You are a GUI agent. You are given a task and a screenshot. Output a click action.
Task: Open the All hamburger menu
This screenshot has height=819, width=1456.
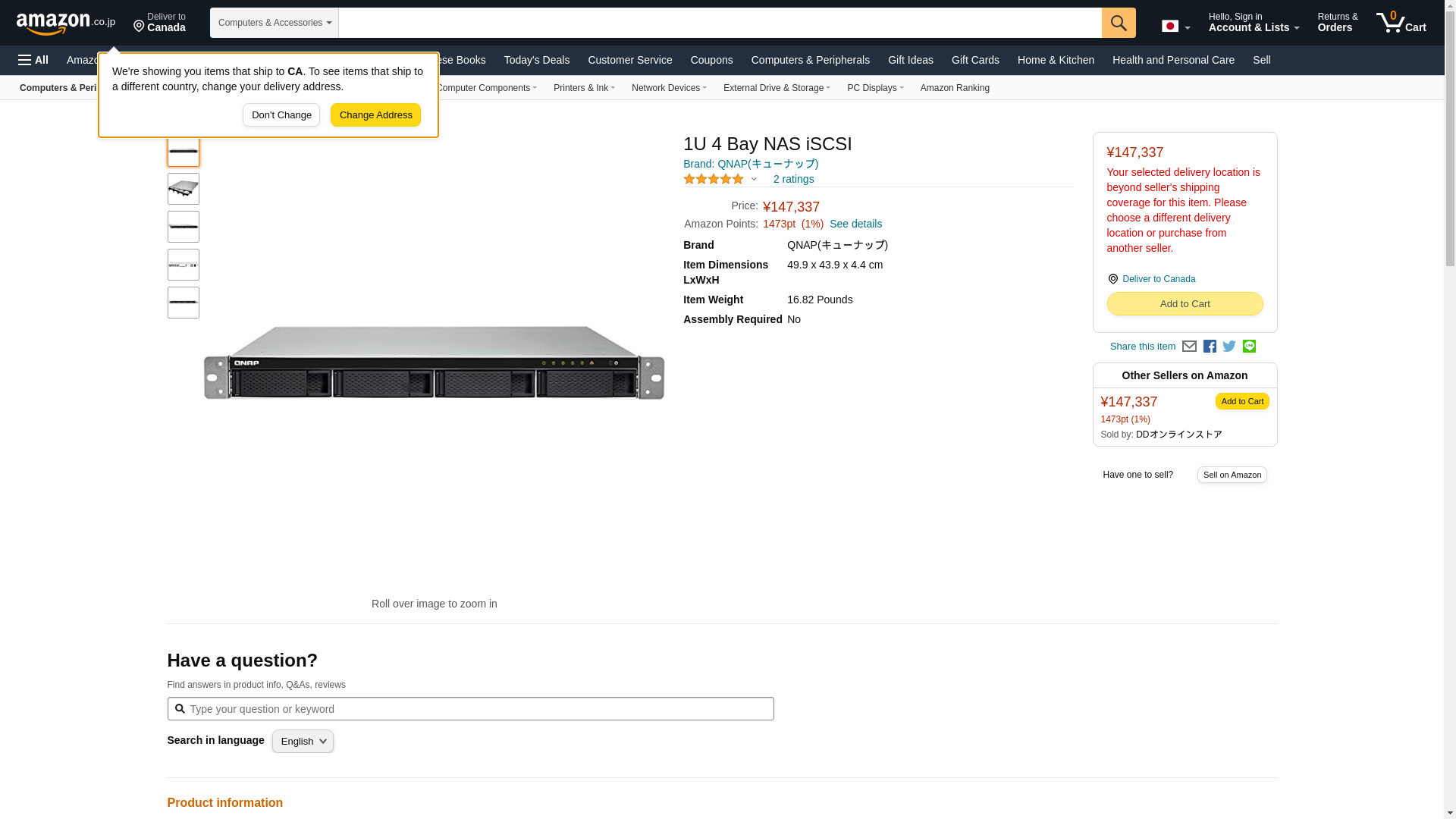33,60
